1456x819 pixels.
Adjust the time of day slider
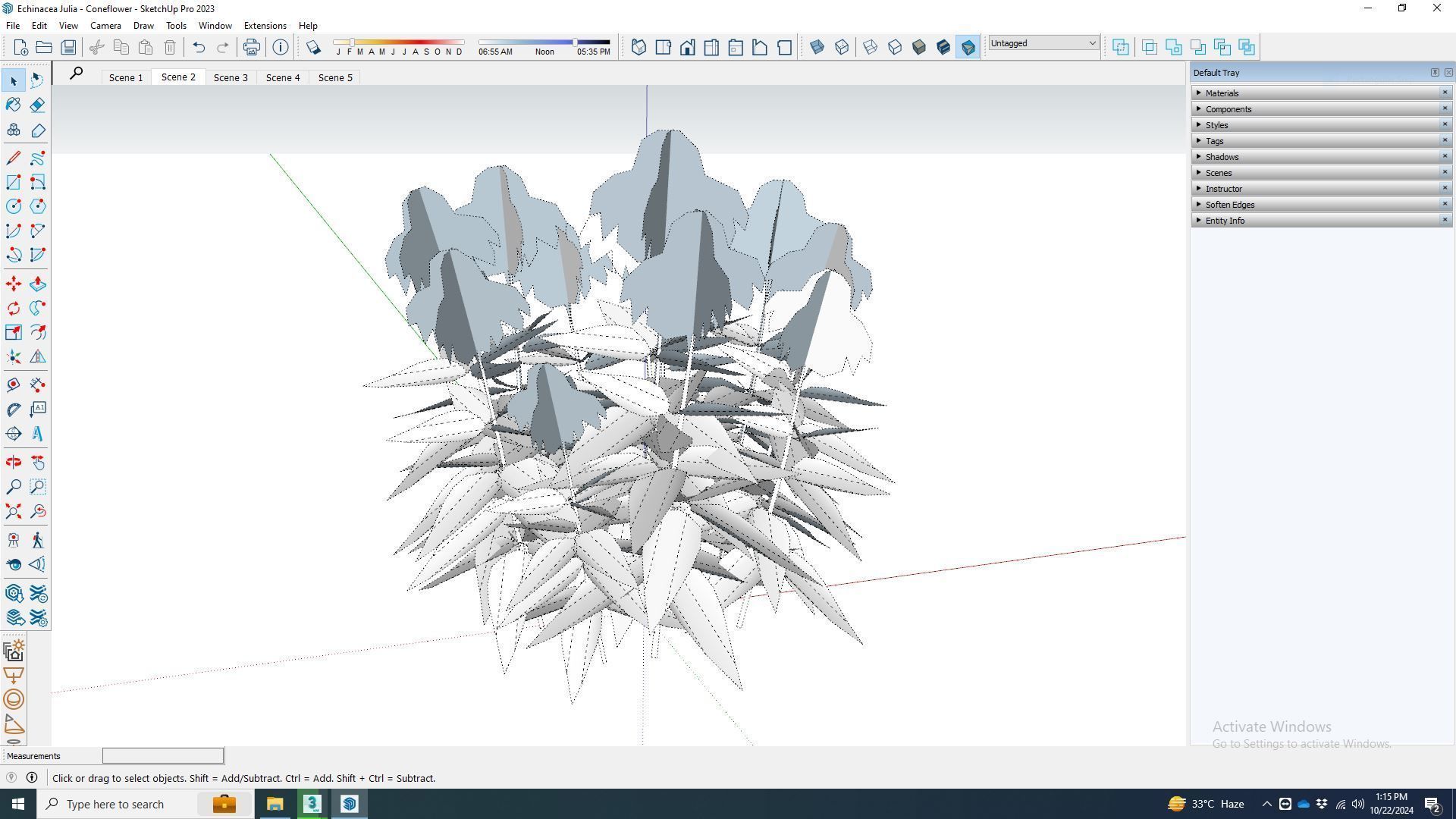(x=575, y=42)
